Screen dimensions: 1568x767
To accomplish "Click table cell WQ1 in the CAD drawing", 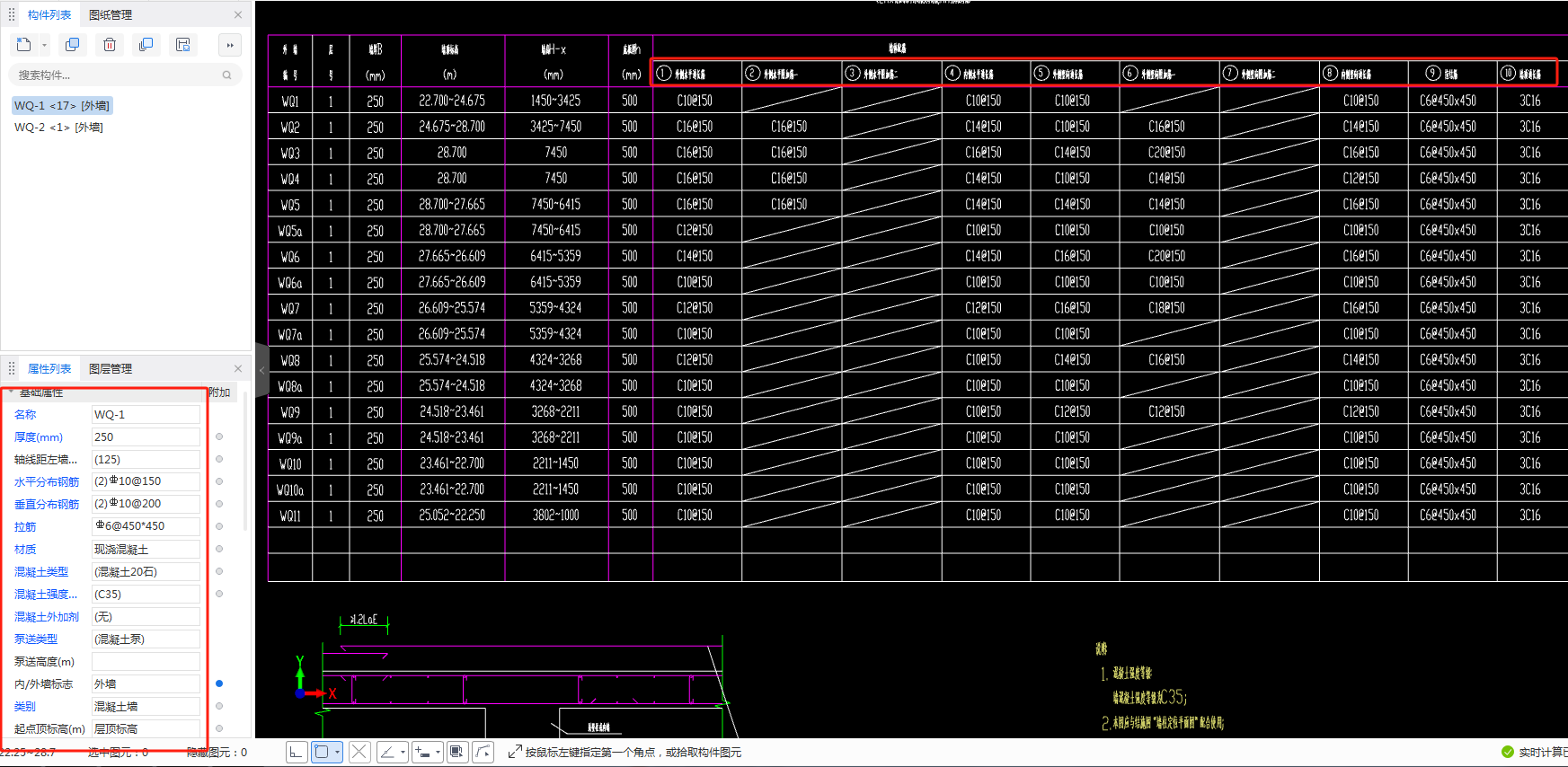I will pos(290,101).
